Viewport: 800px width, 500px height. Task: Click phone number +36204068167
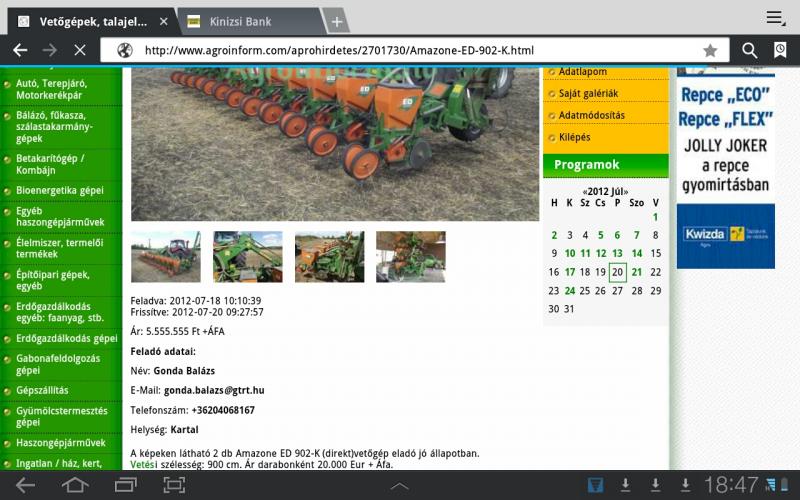click(223, 410)
